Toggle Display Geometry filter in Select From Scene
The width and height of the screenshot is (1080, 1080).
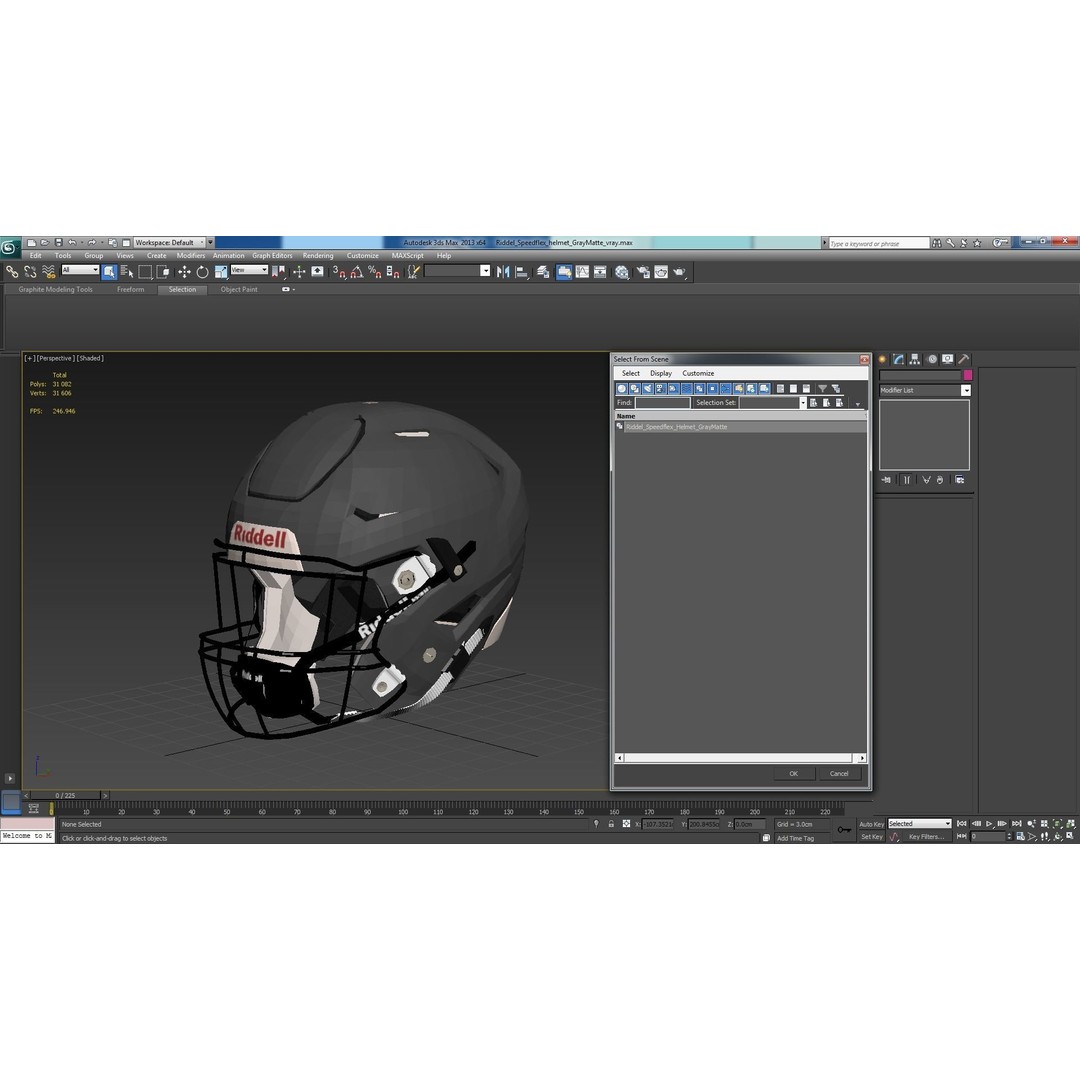click(x=622, y=388)
